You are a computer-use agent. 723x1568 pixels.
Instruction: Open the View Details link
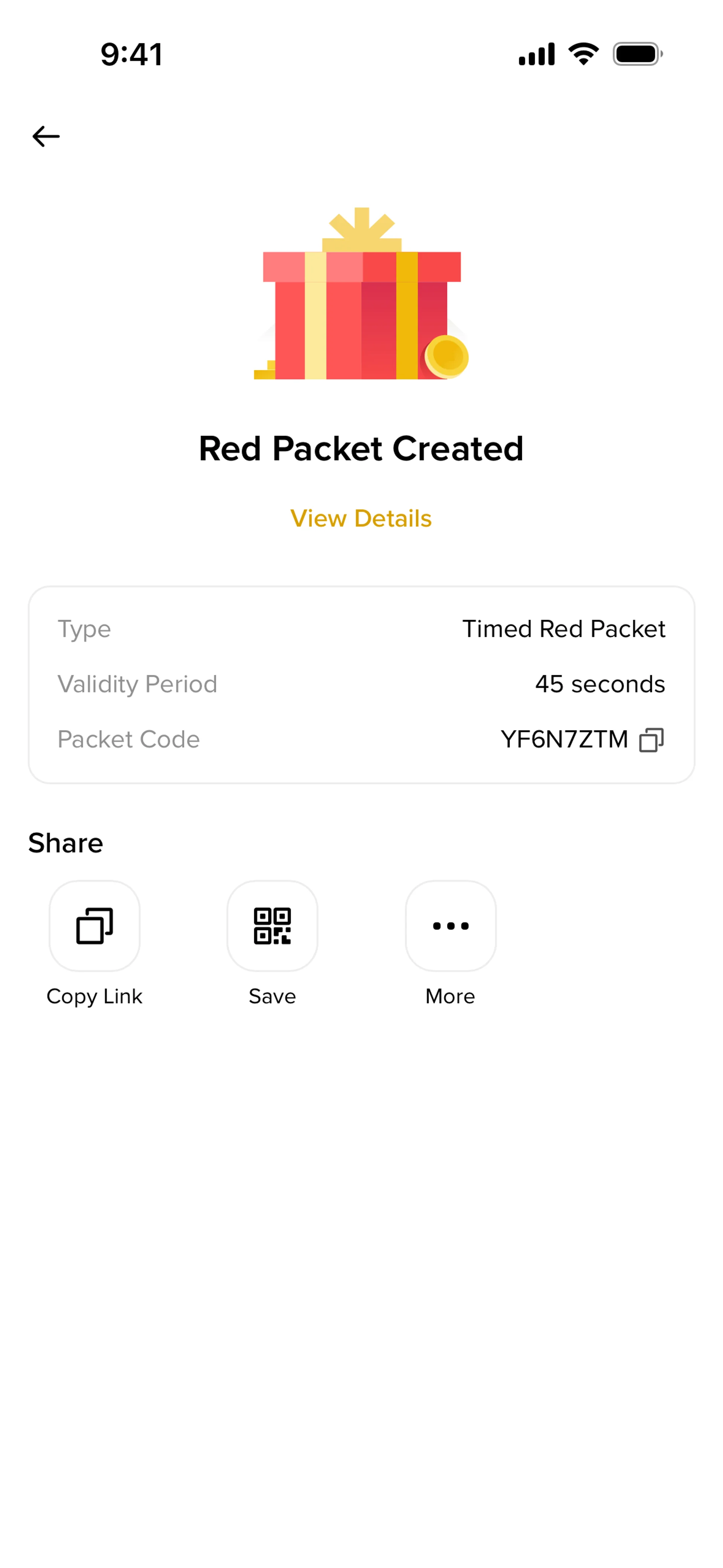coord(361,519)
